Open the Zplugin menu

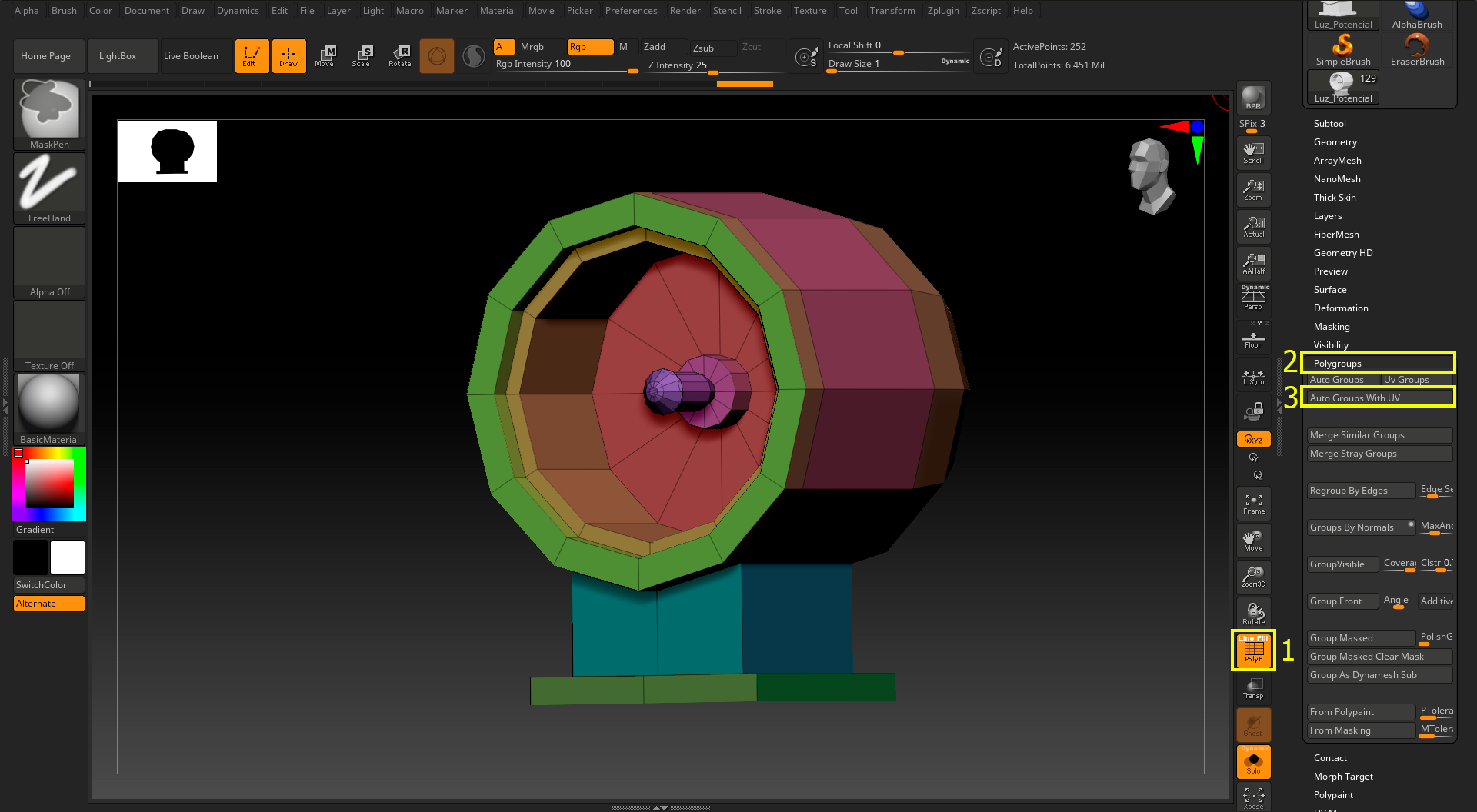(x=942, y=11)
